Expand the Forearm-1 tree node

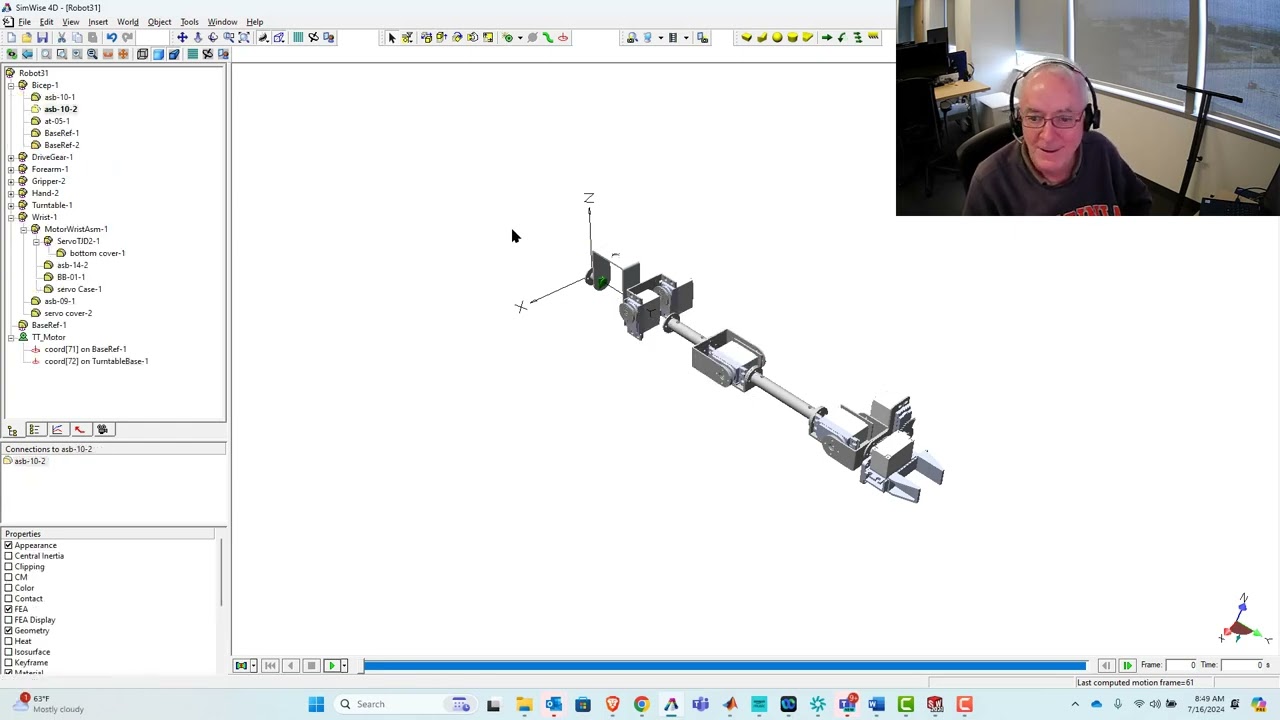[10, 169]
